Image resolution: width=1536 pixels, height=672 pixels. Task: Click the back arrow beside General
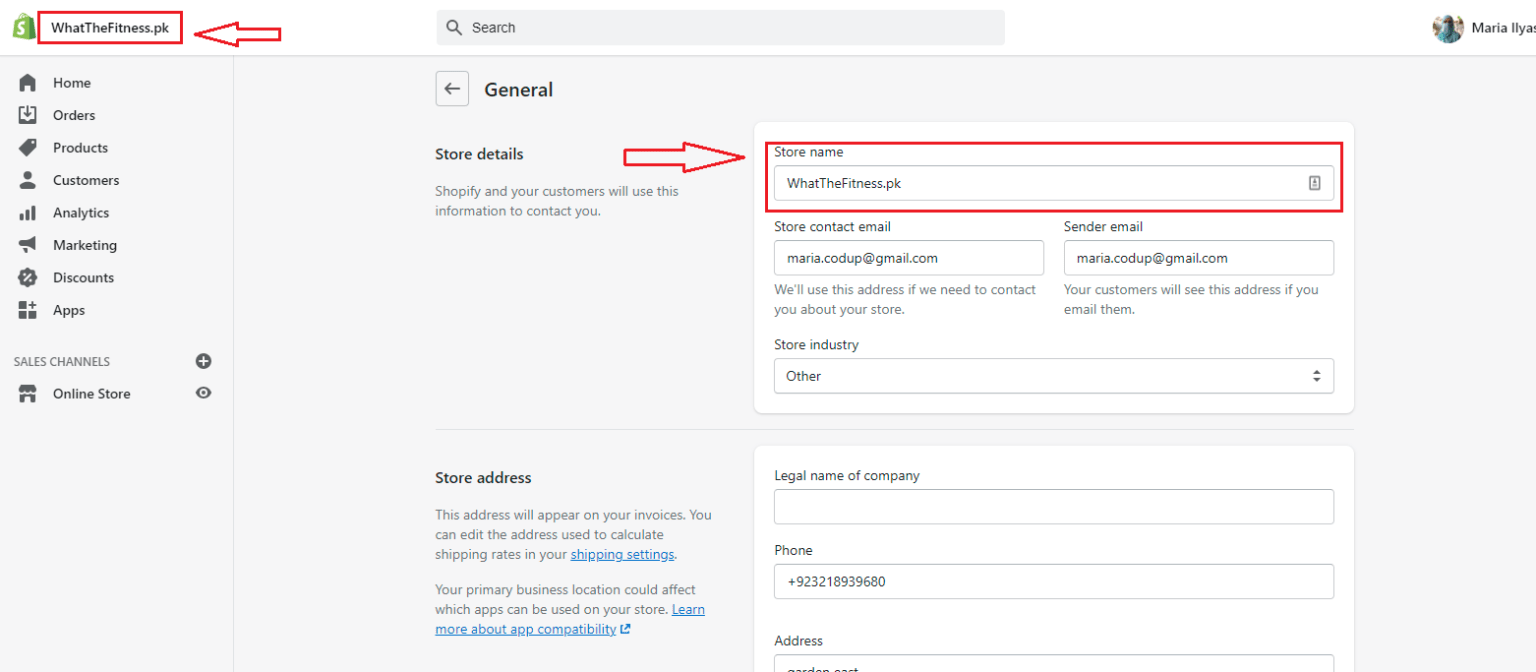pos(452,89)
